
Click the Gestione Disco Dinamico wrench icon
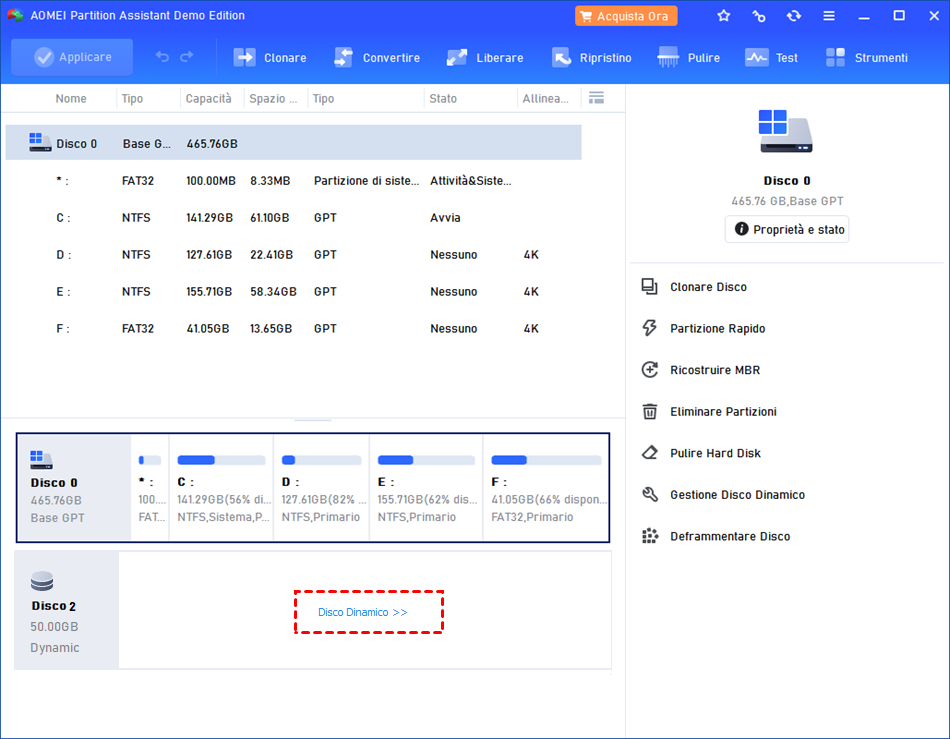(649, 494)
